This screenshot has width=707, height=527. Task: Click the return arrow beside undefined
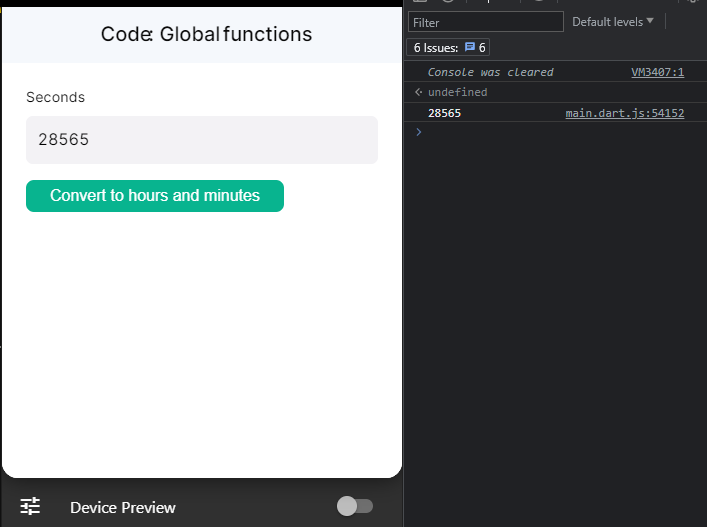[x=419, y=92]
